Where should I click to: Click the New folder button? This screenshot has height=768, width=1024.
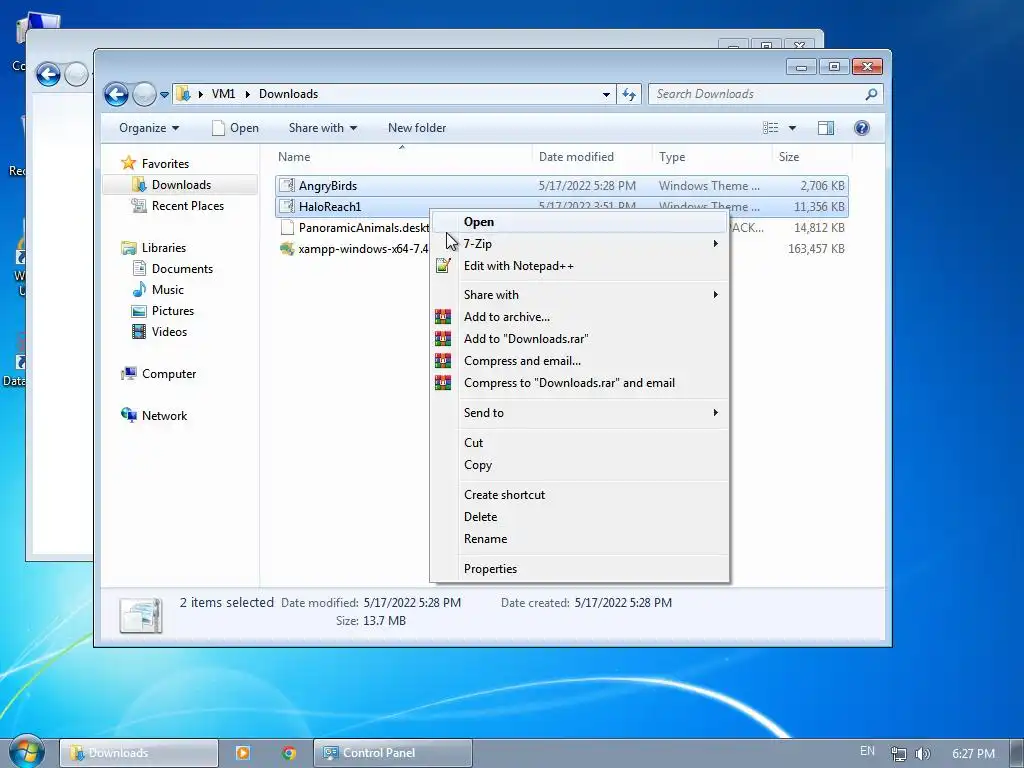pos(417,128)
